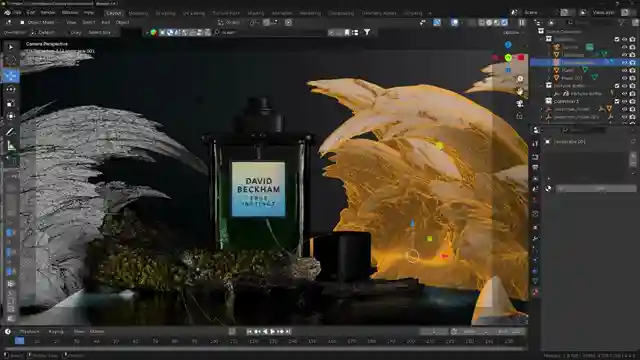The width and height of the screenshot is (640, 360).
Task: Toggle viewport overlays button
Action: pos(455,23)
